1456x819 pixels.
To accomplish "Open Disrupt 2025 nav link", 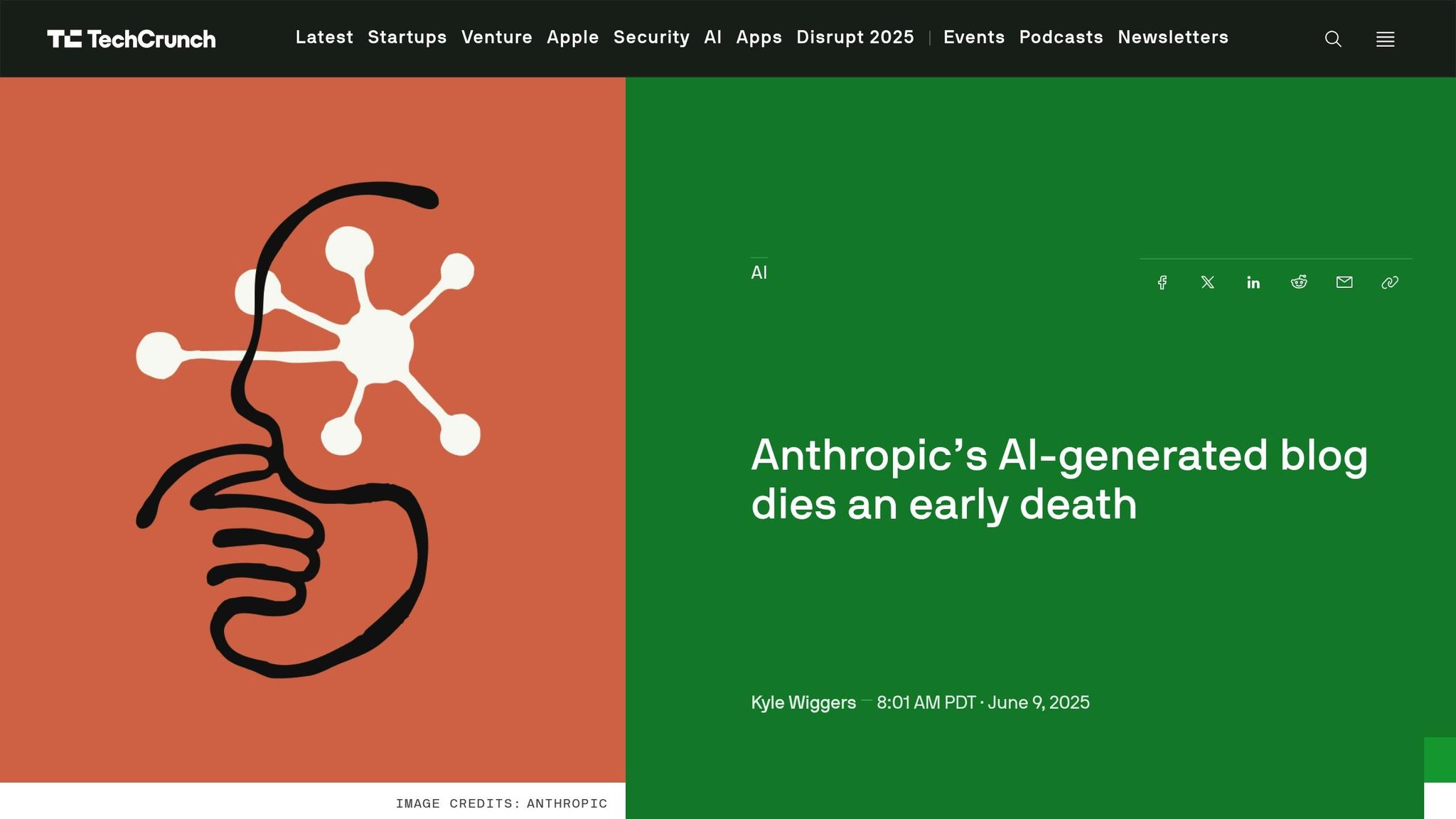I will 855,37.
